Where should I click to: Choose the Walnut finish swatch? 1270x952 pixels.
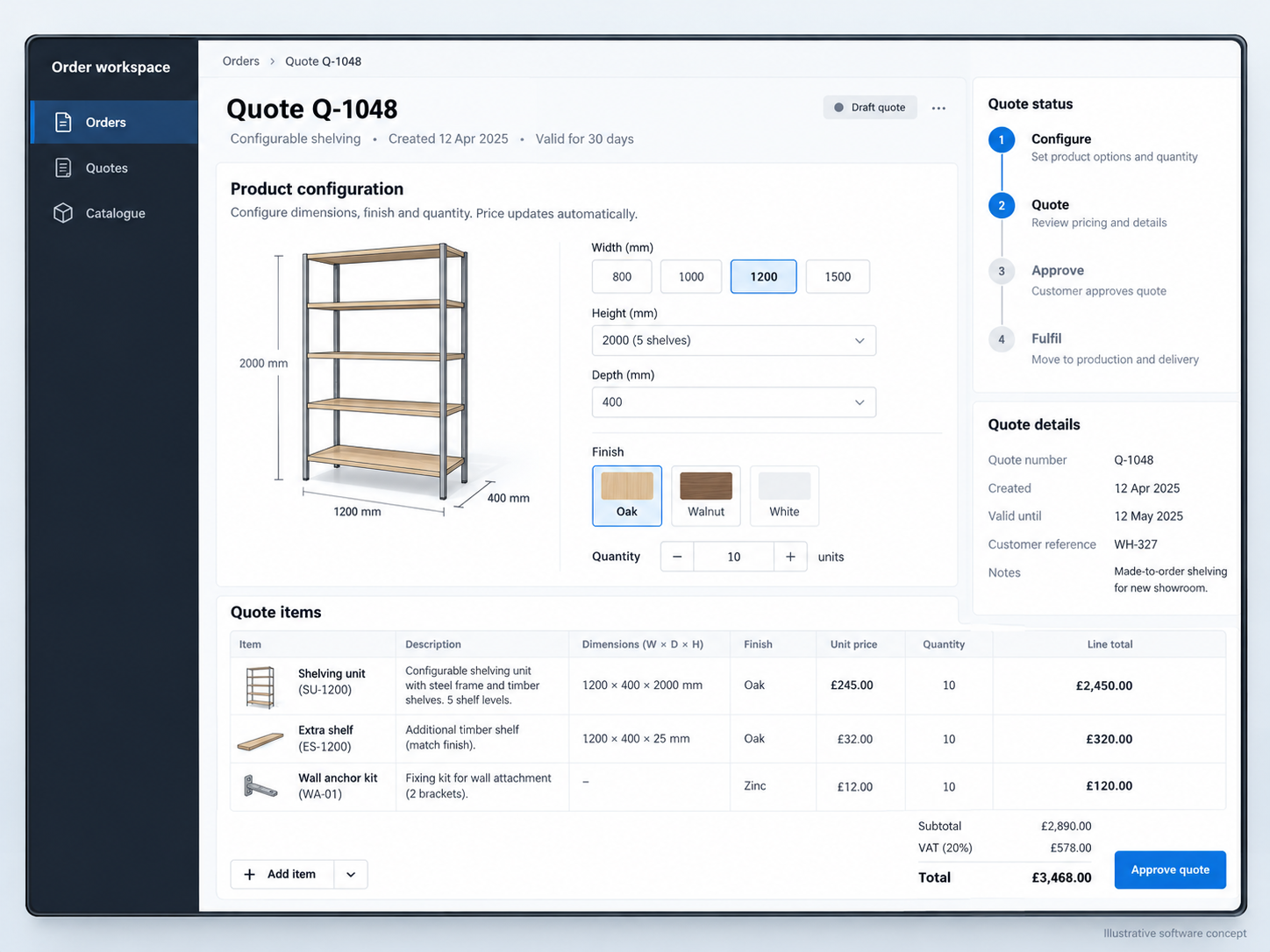coord(706,496)
